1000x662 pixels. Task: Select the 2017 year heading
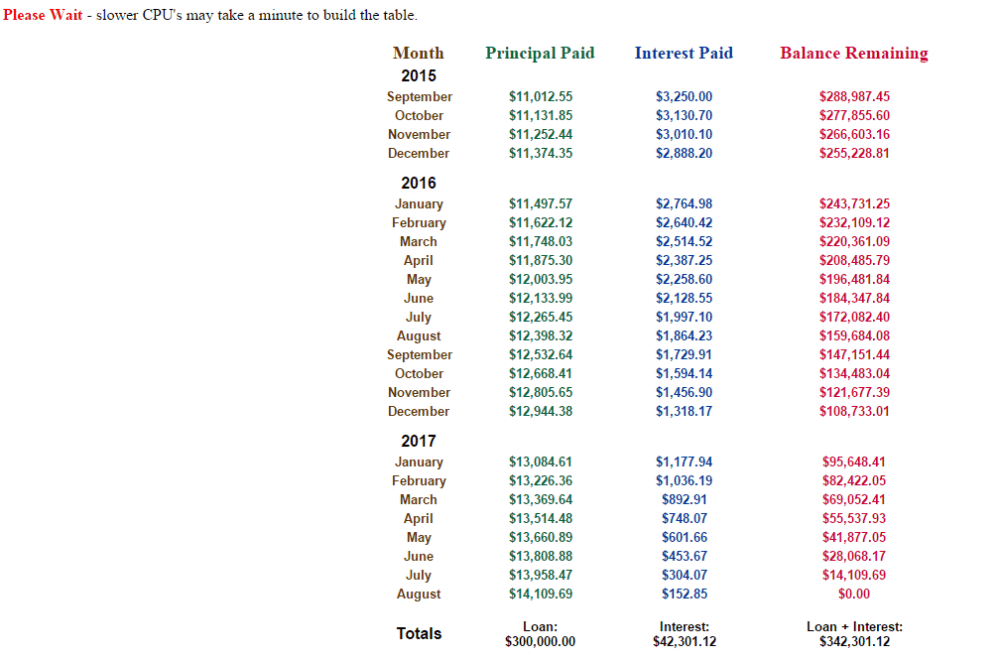point(418,441)
